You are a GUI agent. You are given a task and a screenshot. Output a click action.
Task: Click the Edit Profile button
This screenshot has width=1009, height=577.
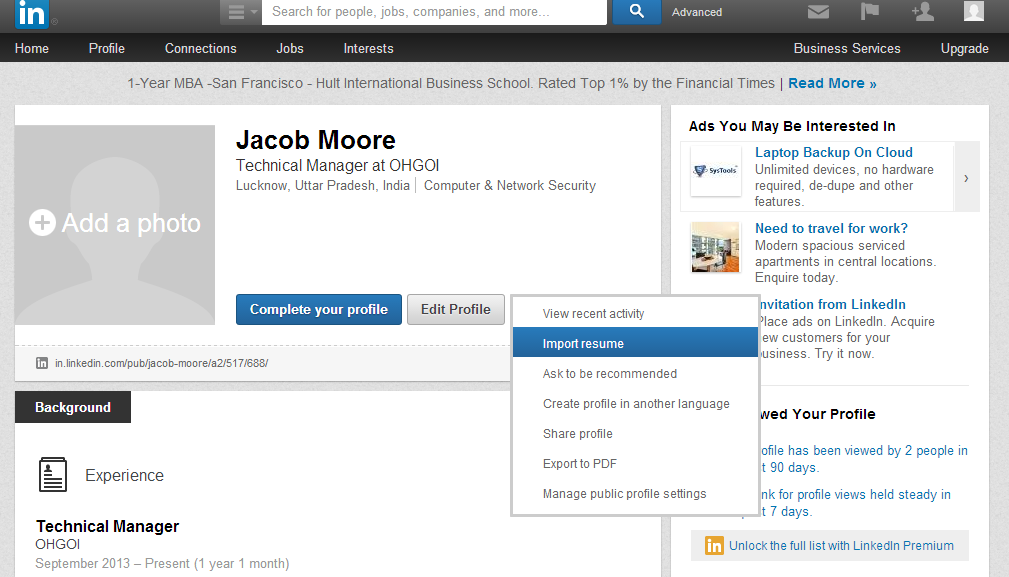456,309
